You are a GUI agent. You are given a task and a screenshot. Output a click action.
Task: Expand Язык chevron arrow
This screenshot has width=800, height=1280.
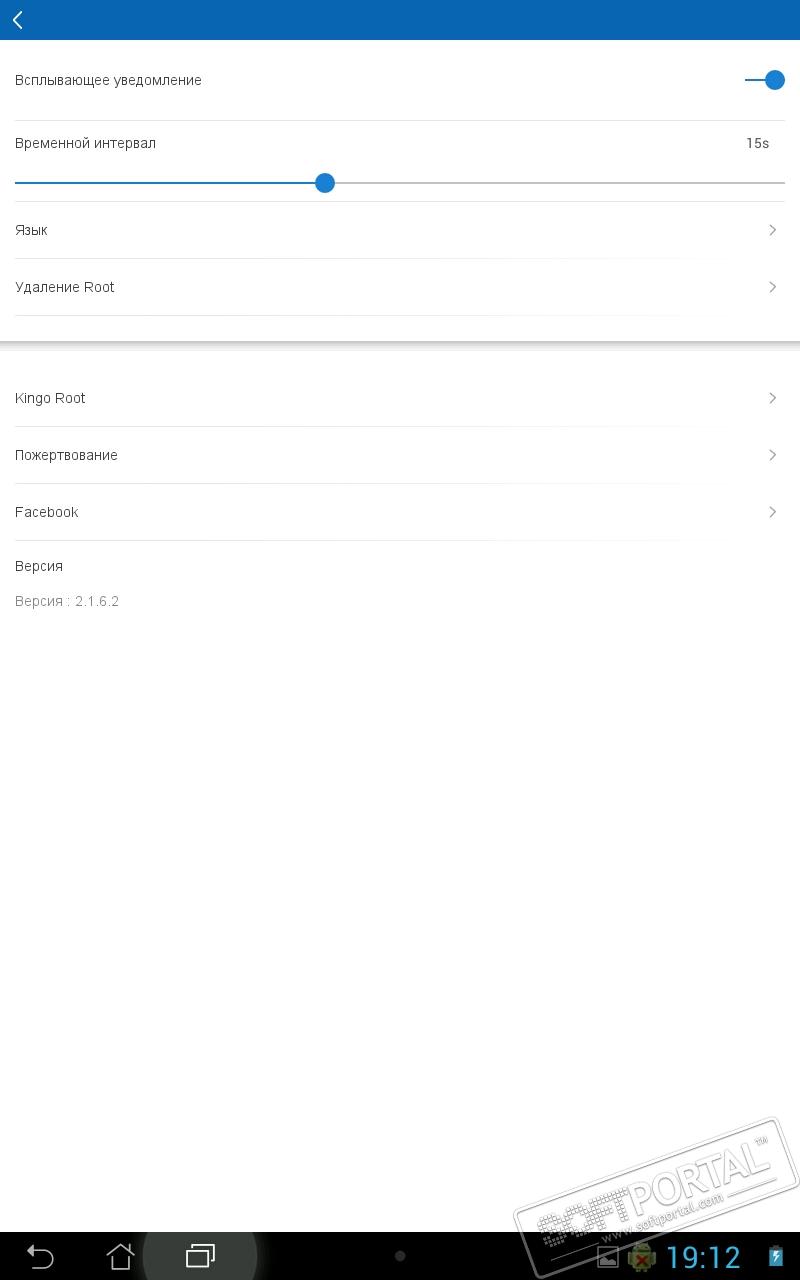click(772, 230)
